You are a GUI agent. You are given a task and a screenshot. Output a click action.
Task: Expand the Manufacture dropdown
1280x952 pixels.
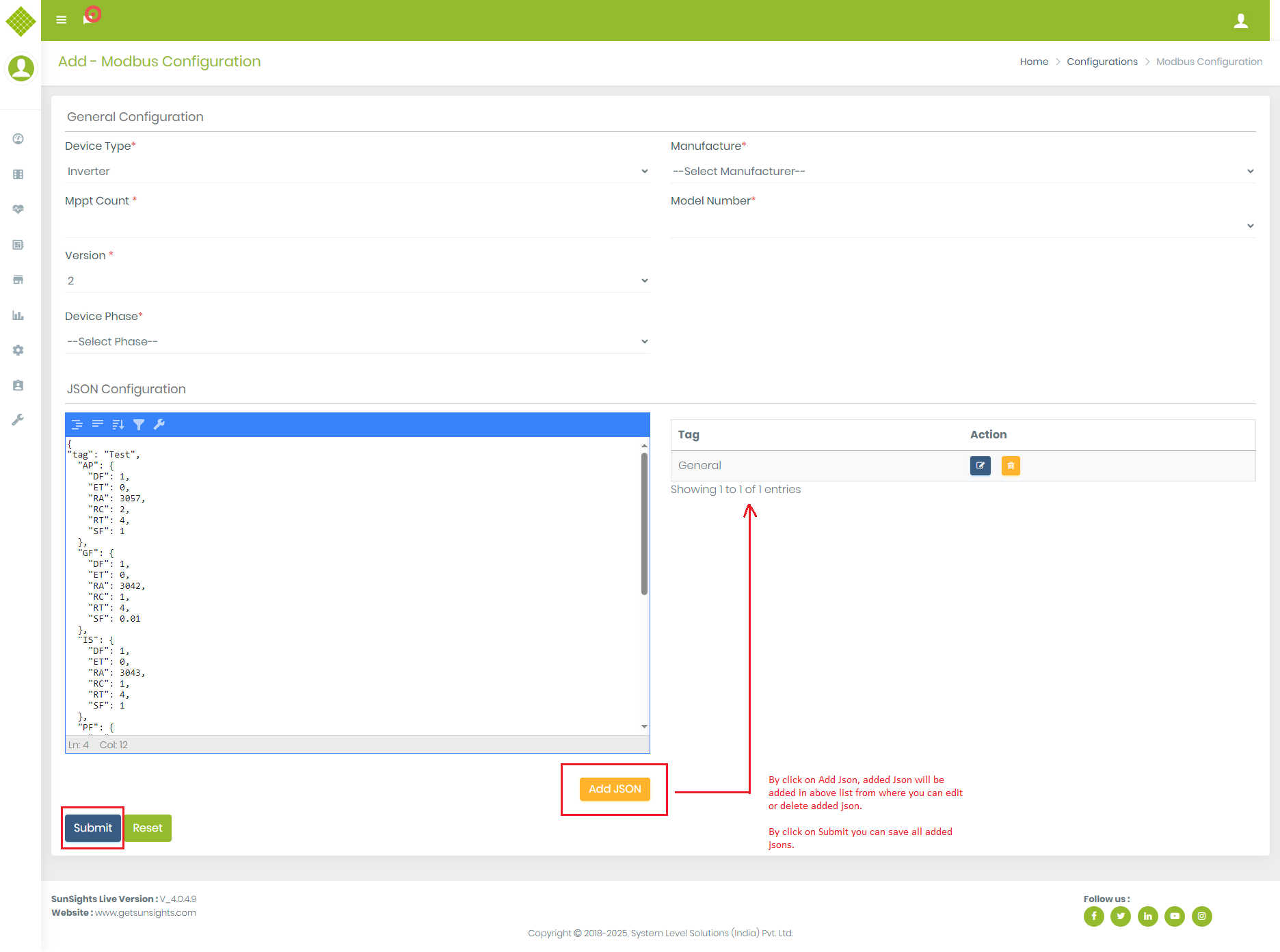coord(963,171)
